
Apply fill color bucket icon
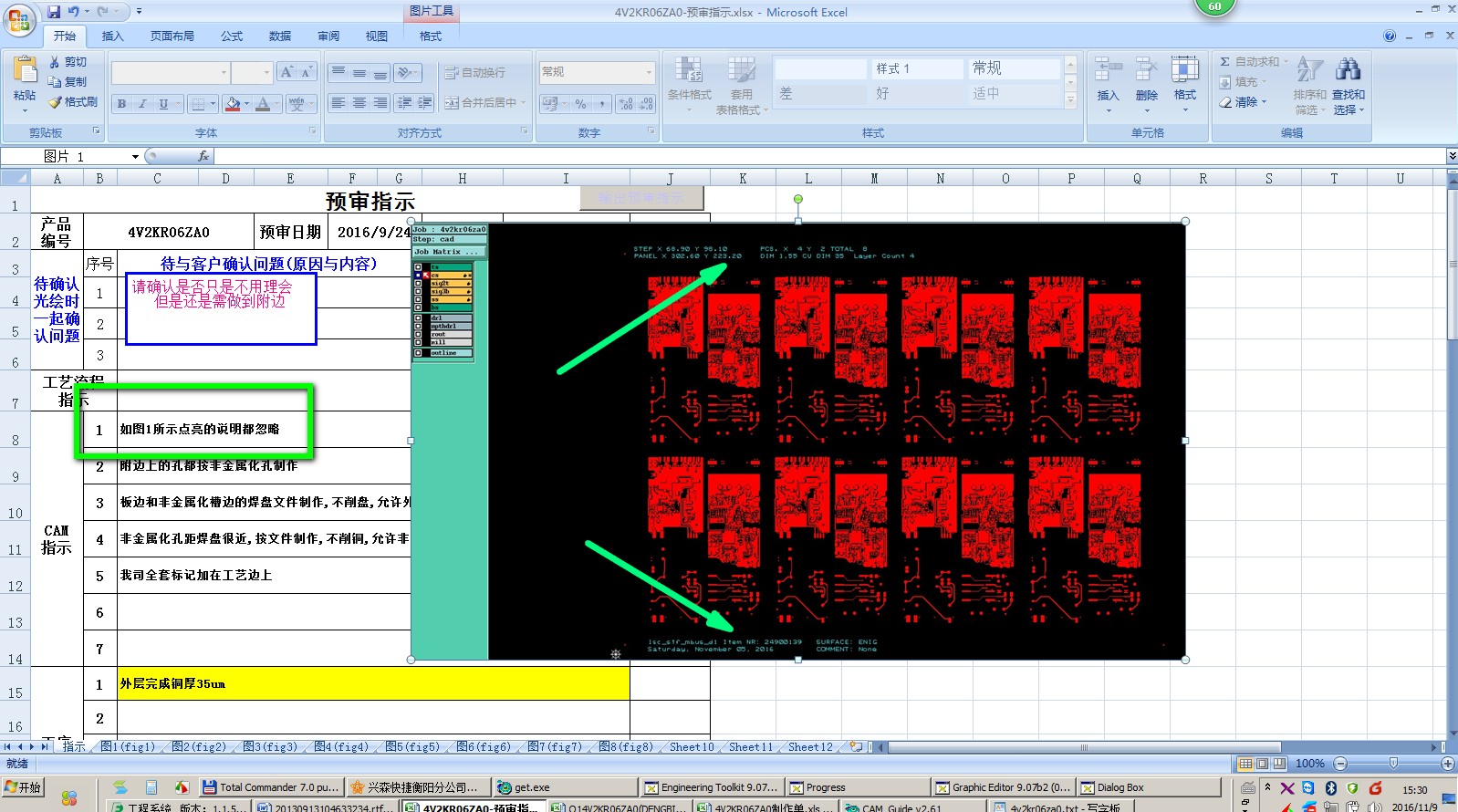pyautogui.click(x=233, y=104)
